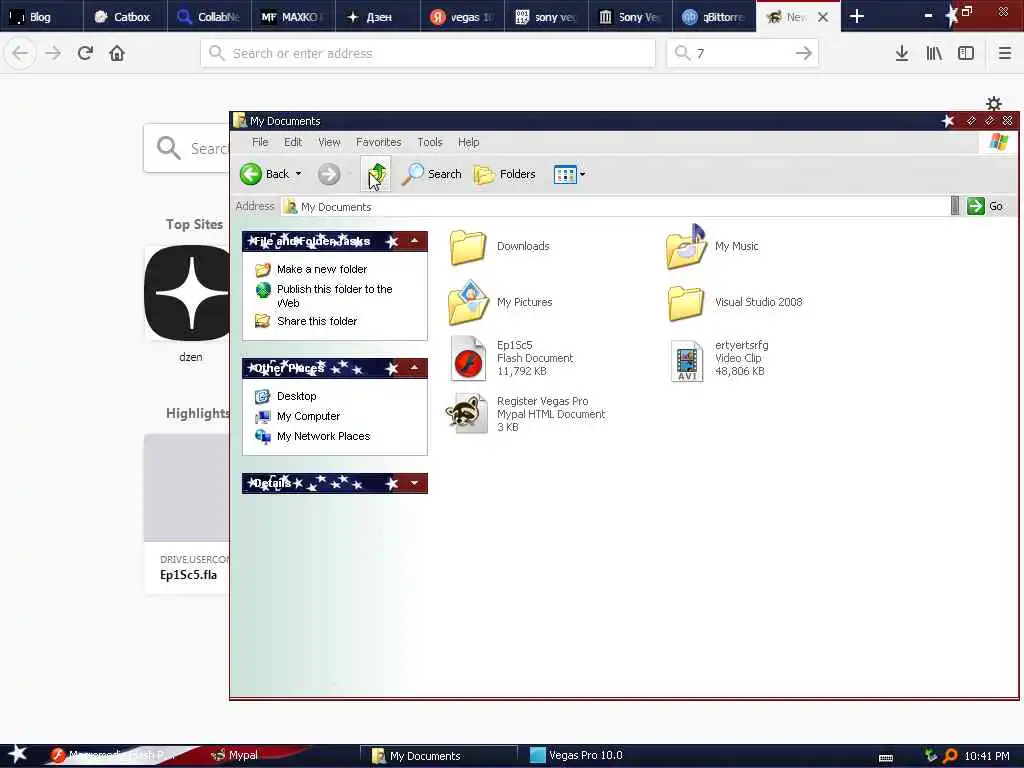The width and height of the screenshot is (1024, 768).
Task: Click the Start star button on taskbar
Action: tap(18, 754)
